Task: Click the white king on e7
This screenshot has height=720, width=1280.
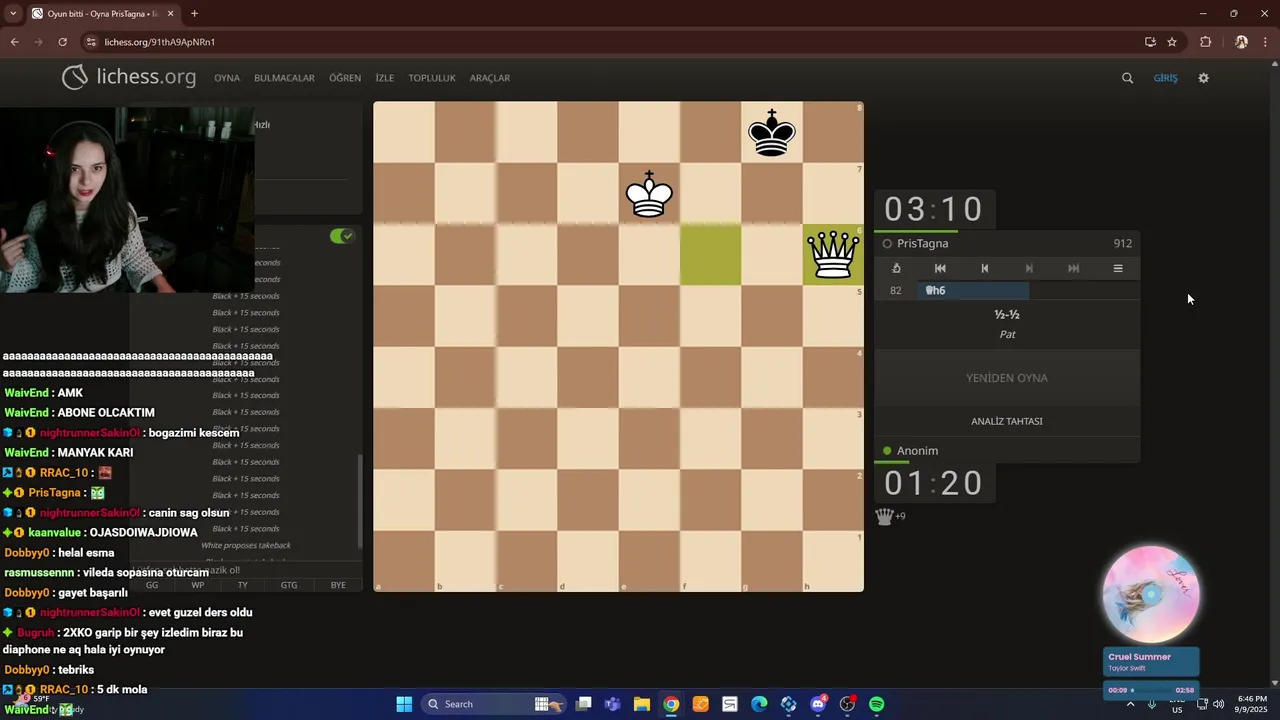Action: (649, 193)
